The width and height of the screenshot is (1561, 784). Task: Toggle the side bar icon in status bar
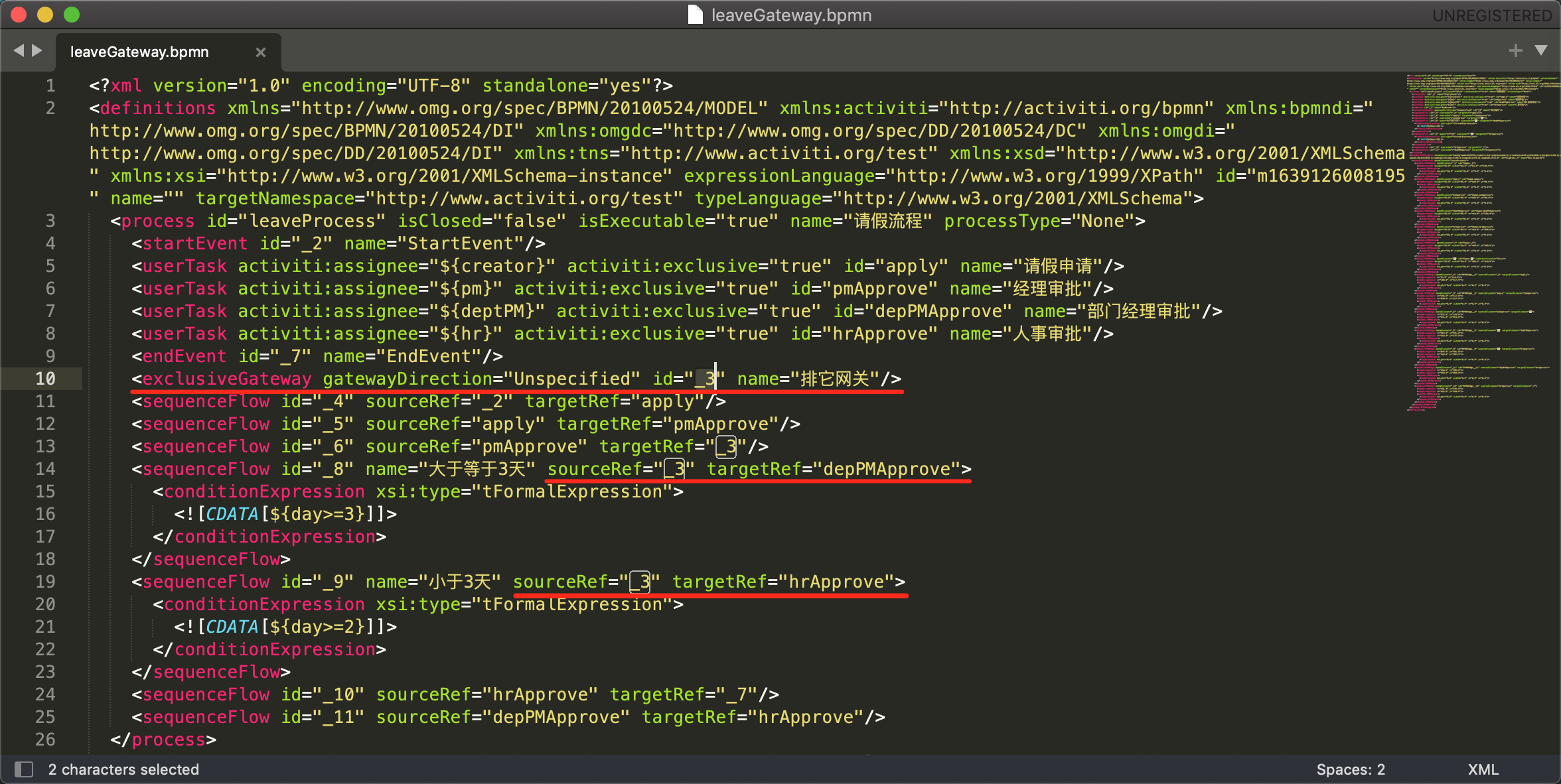pos(25,769)
